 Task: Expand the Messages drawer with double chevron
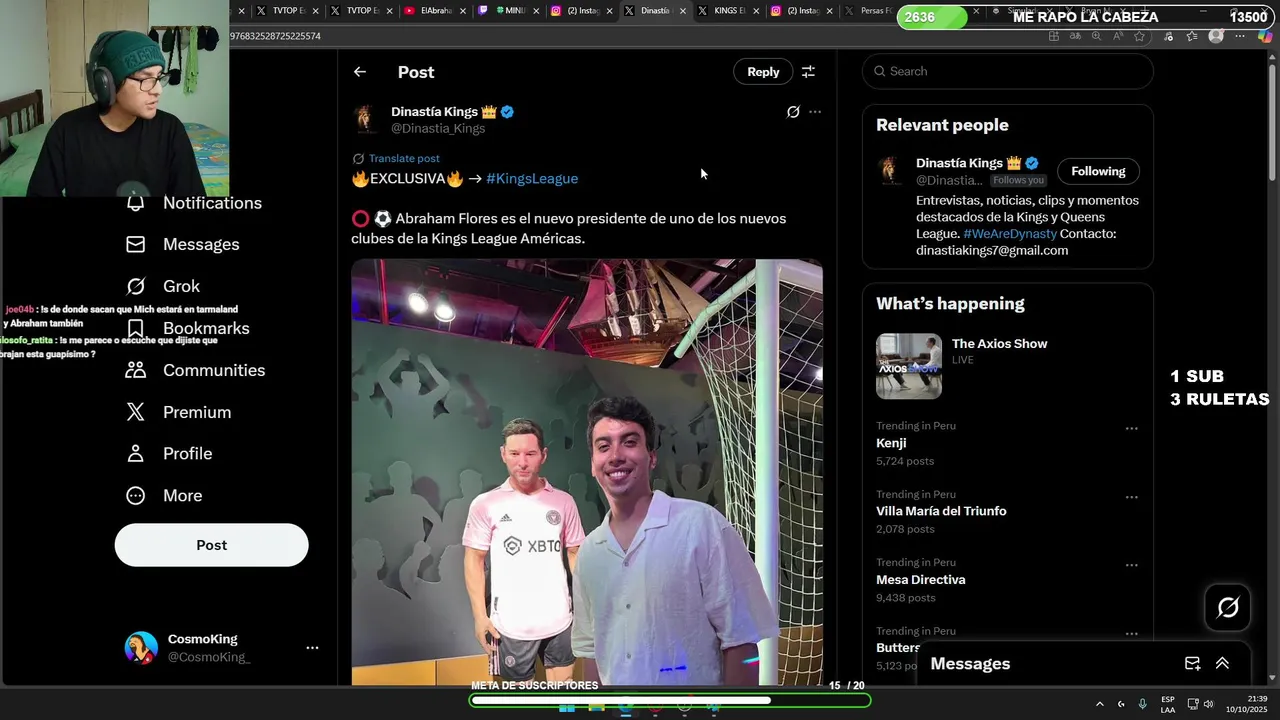click(x=1222, y=663)
